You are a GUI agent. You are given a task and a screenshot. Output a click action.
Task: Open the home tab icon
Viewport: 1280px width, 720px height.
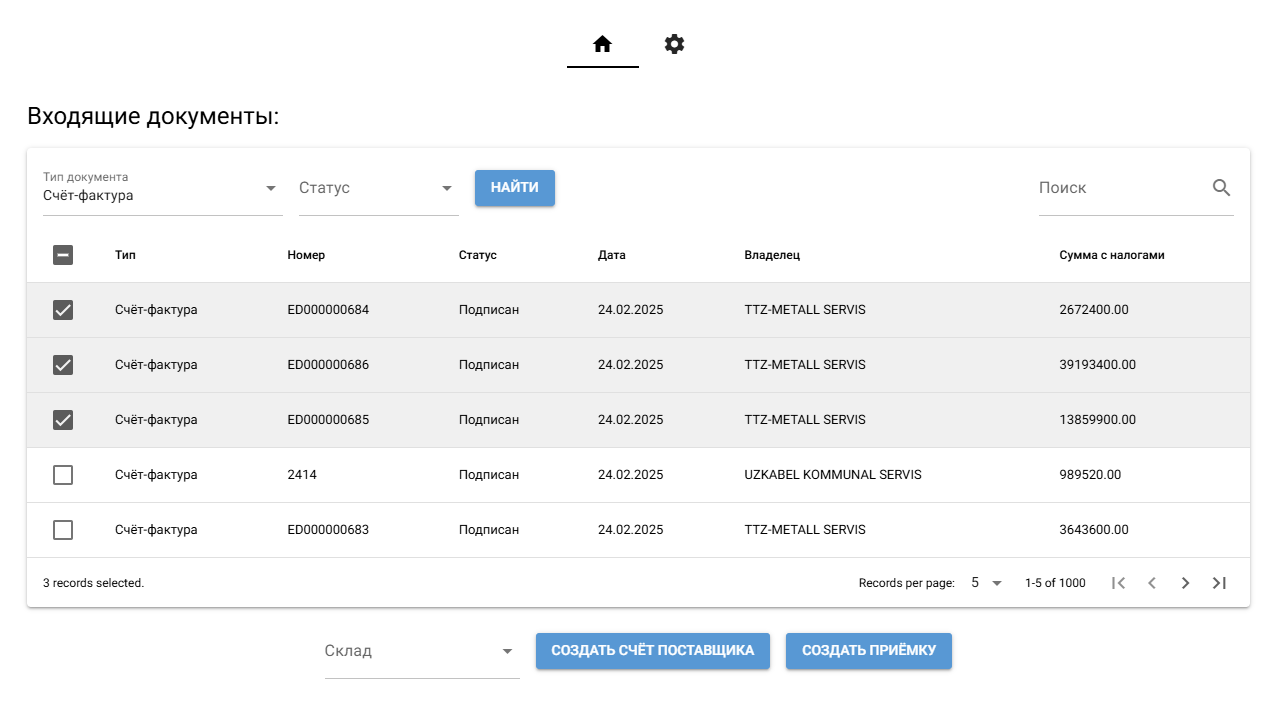[602, 44]
